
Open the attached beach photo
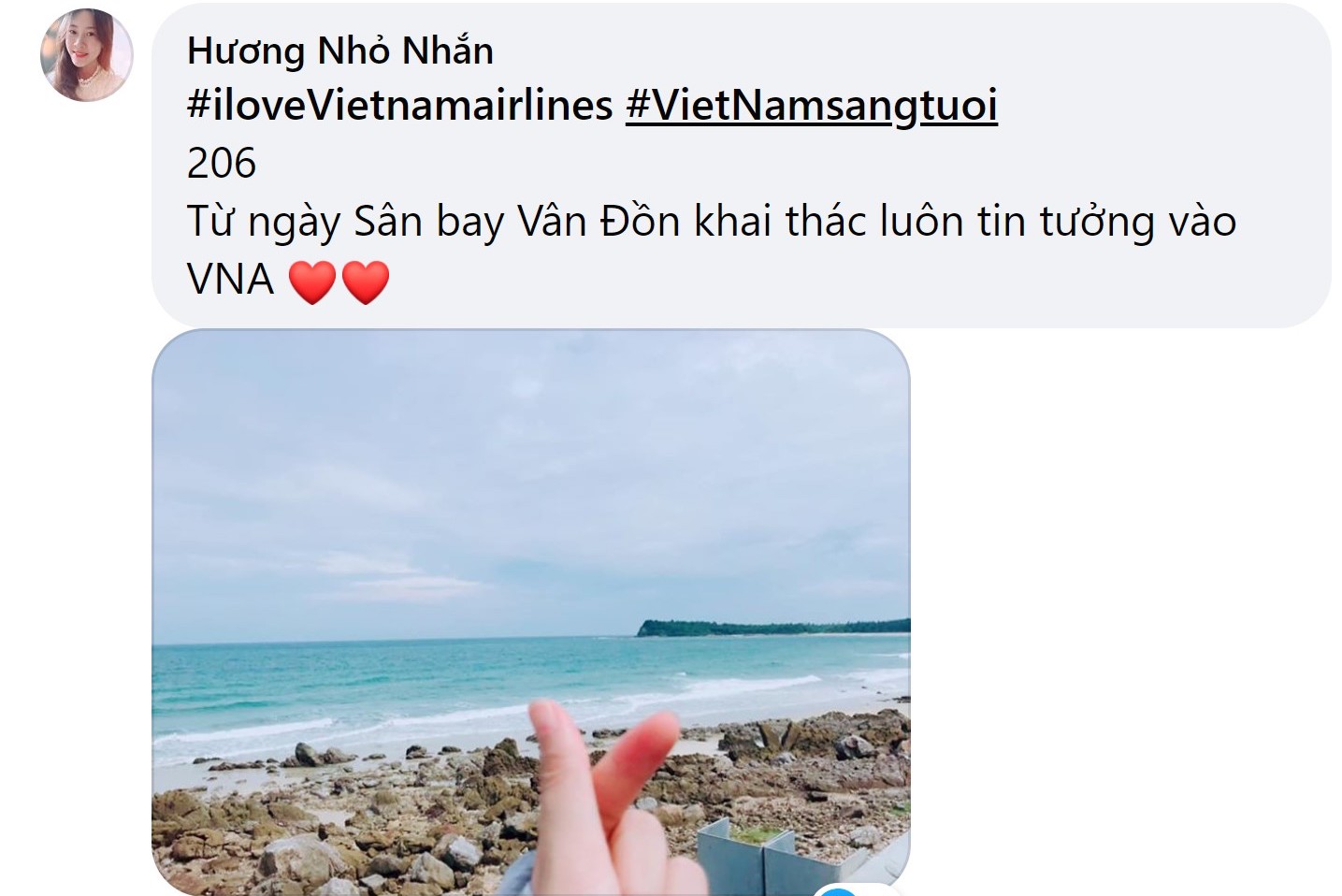531,613
